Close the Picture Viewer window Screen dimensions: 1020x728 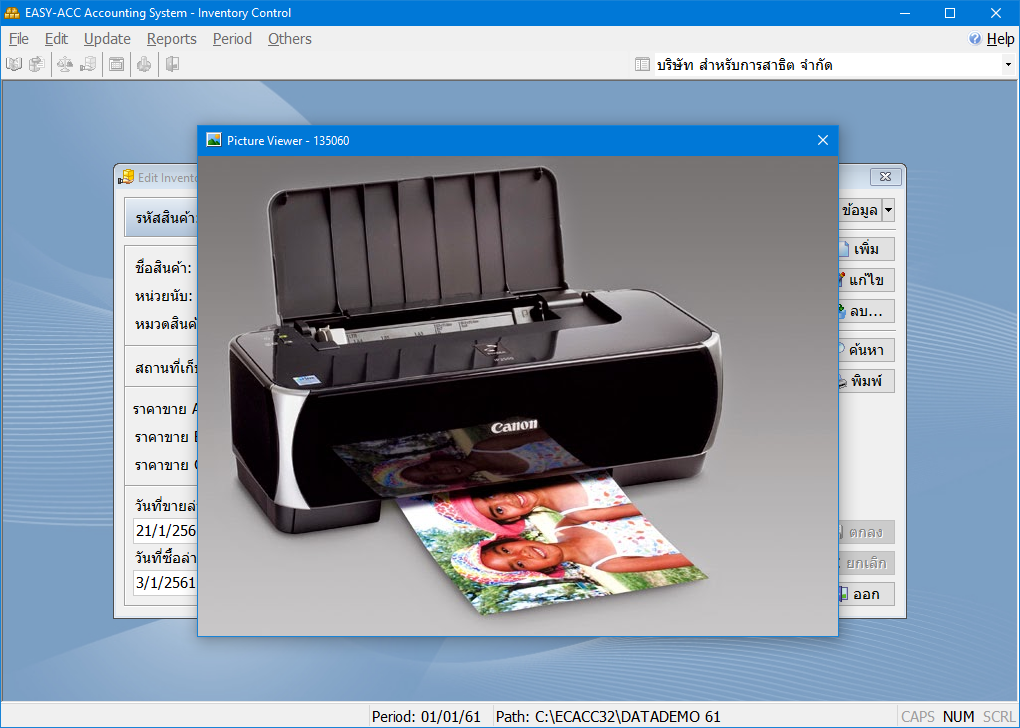click(823, 140)
